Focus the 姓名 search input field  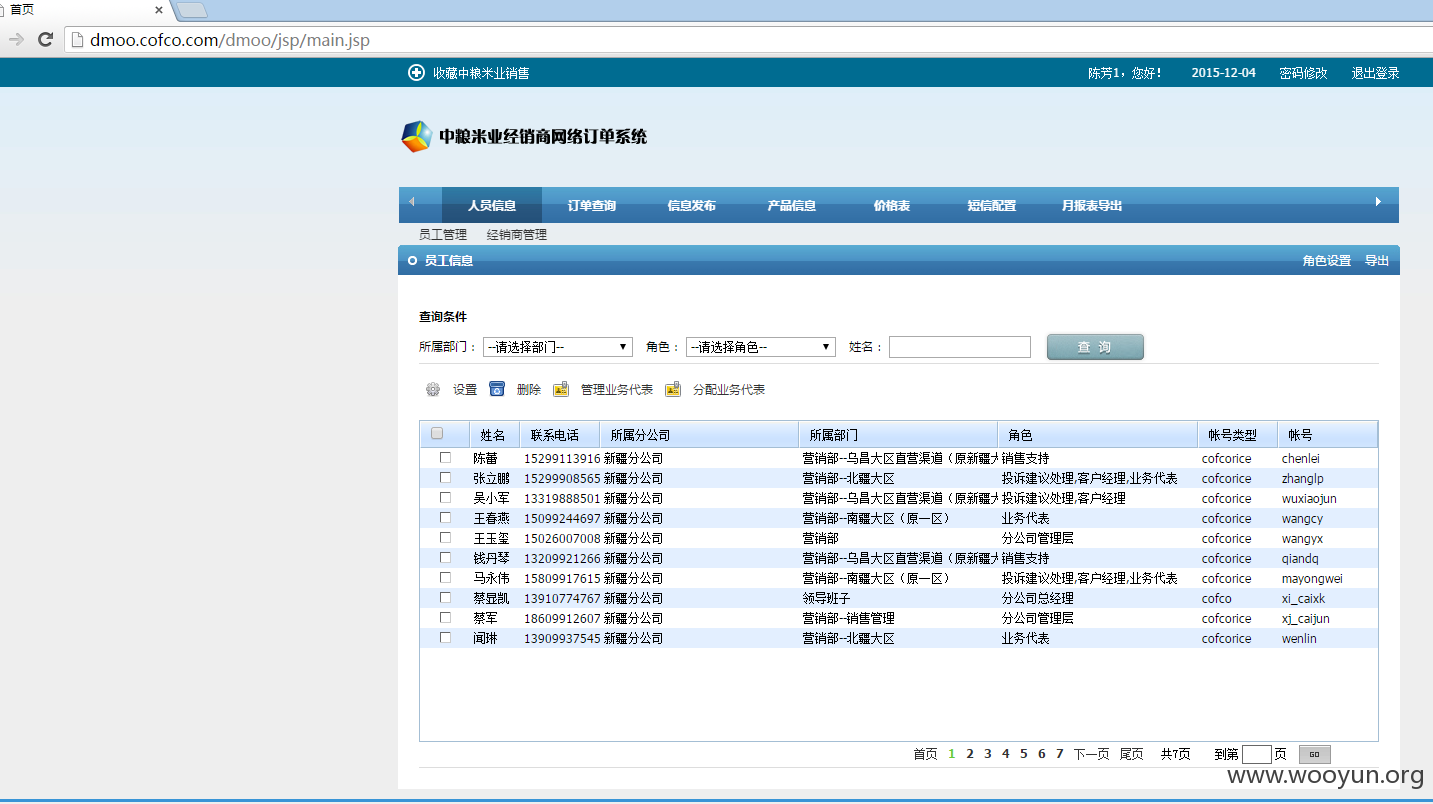tap(960, 347)
